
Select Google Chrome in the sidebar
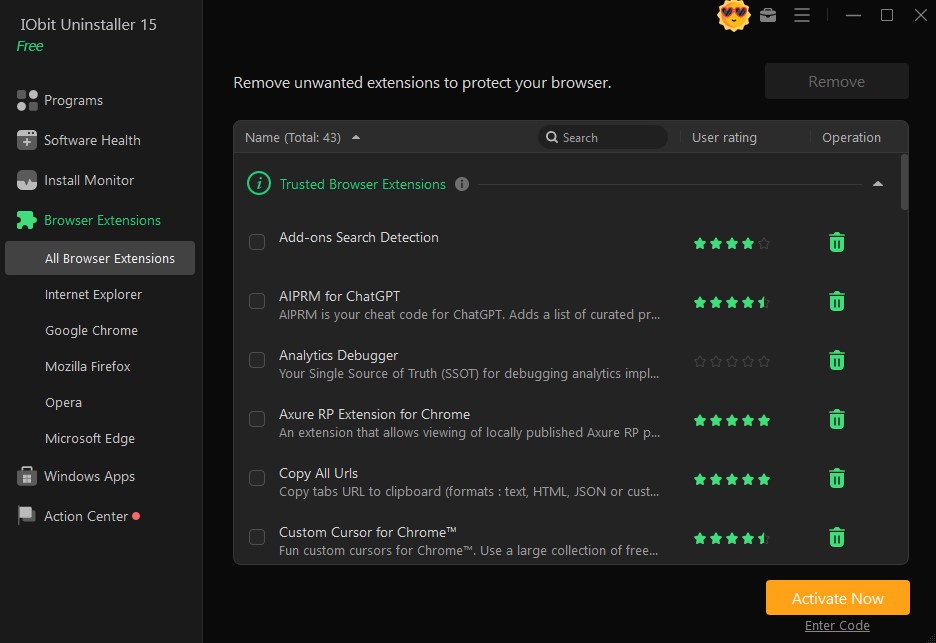(x=91, y=330)
